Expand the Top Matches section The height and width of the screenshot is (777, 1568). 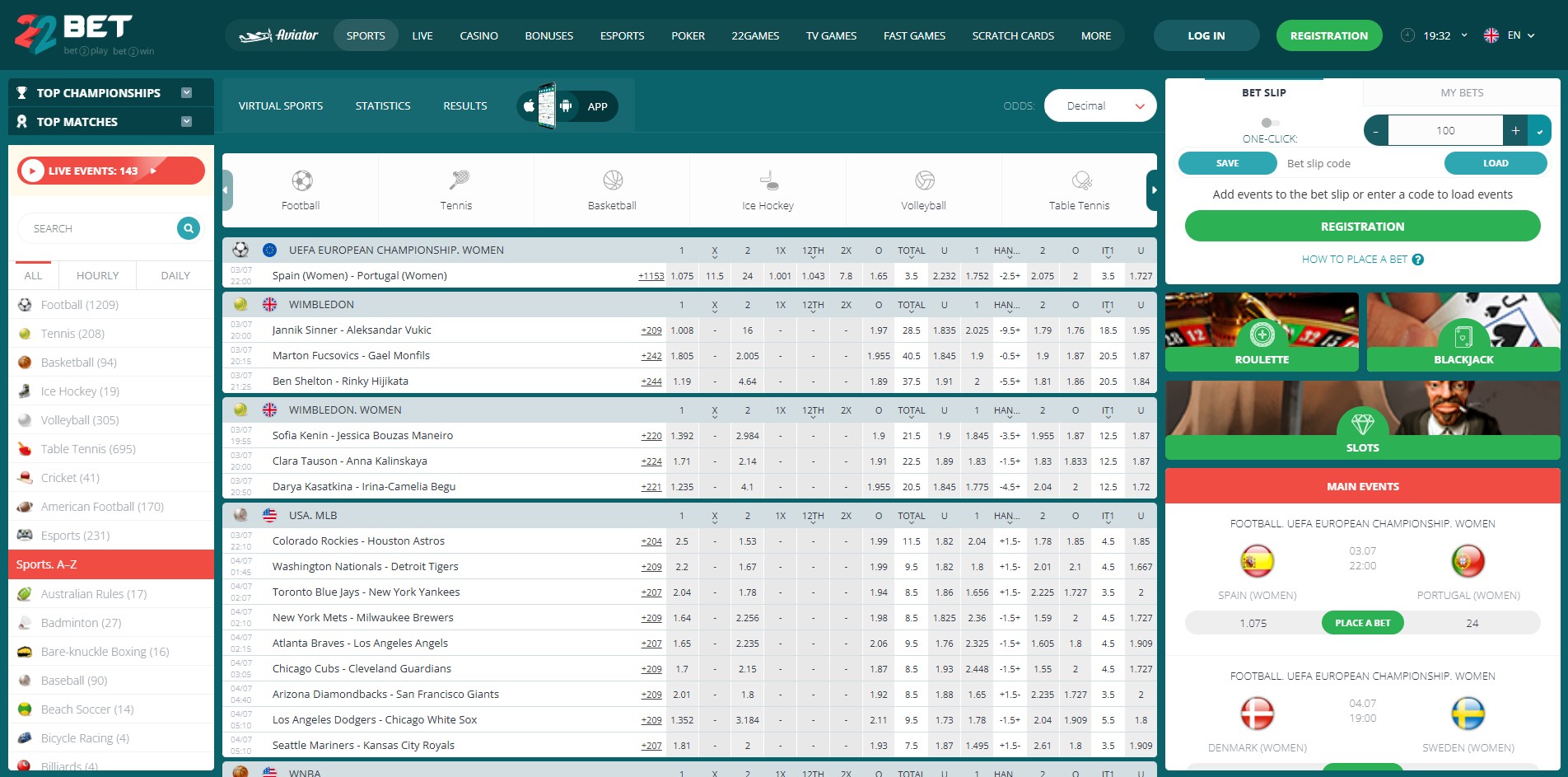[187, 122]
